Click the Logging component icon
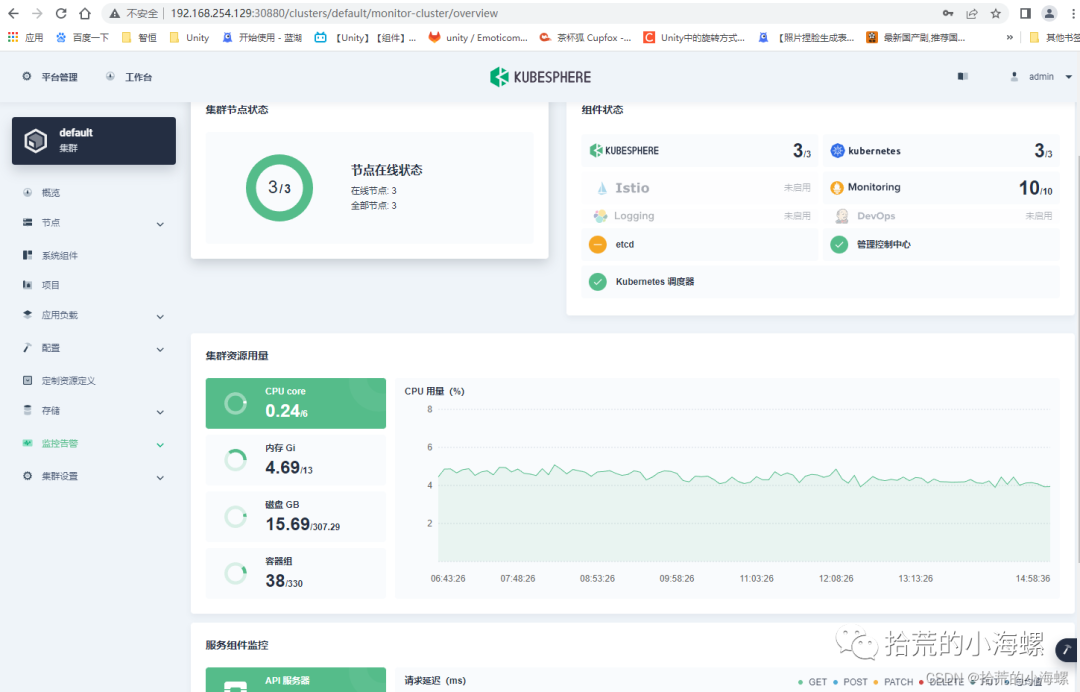Viewport: 1080px width, 692px height. pyautogui.click(x=601, y=216)
